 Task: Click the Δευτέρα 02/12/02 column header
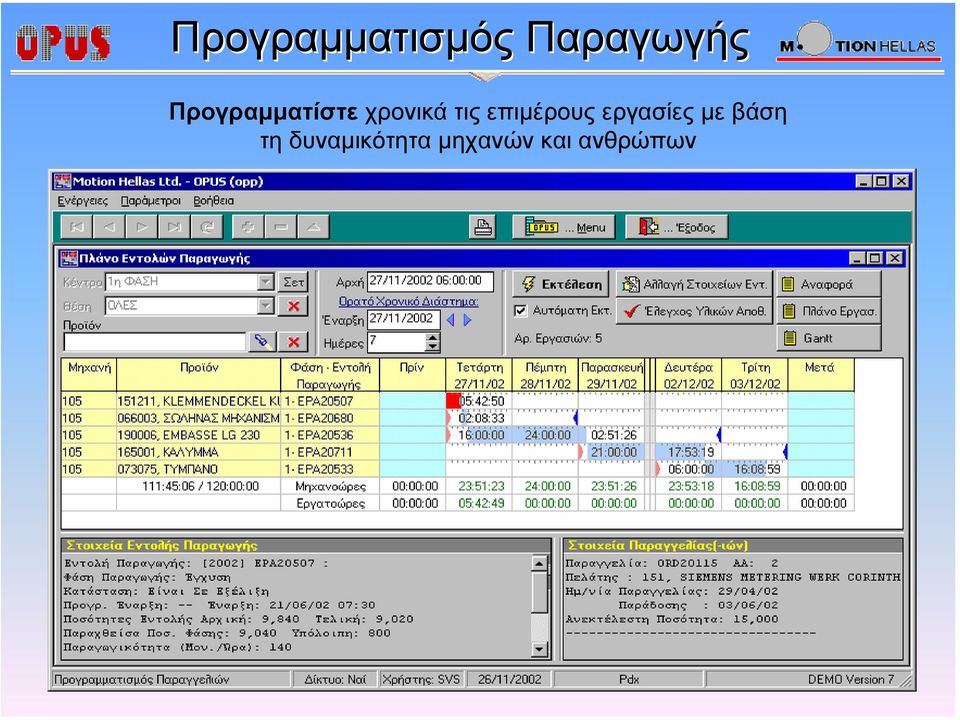point(689,375)
